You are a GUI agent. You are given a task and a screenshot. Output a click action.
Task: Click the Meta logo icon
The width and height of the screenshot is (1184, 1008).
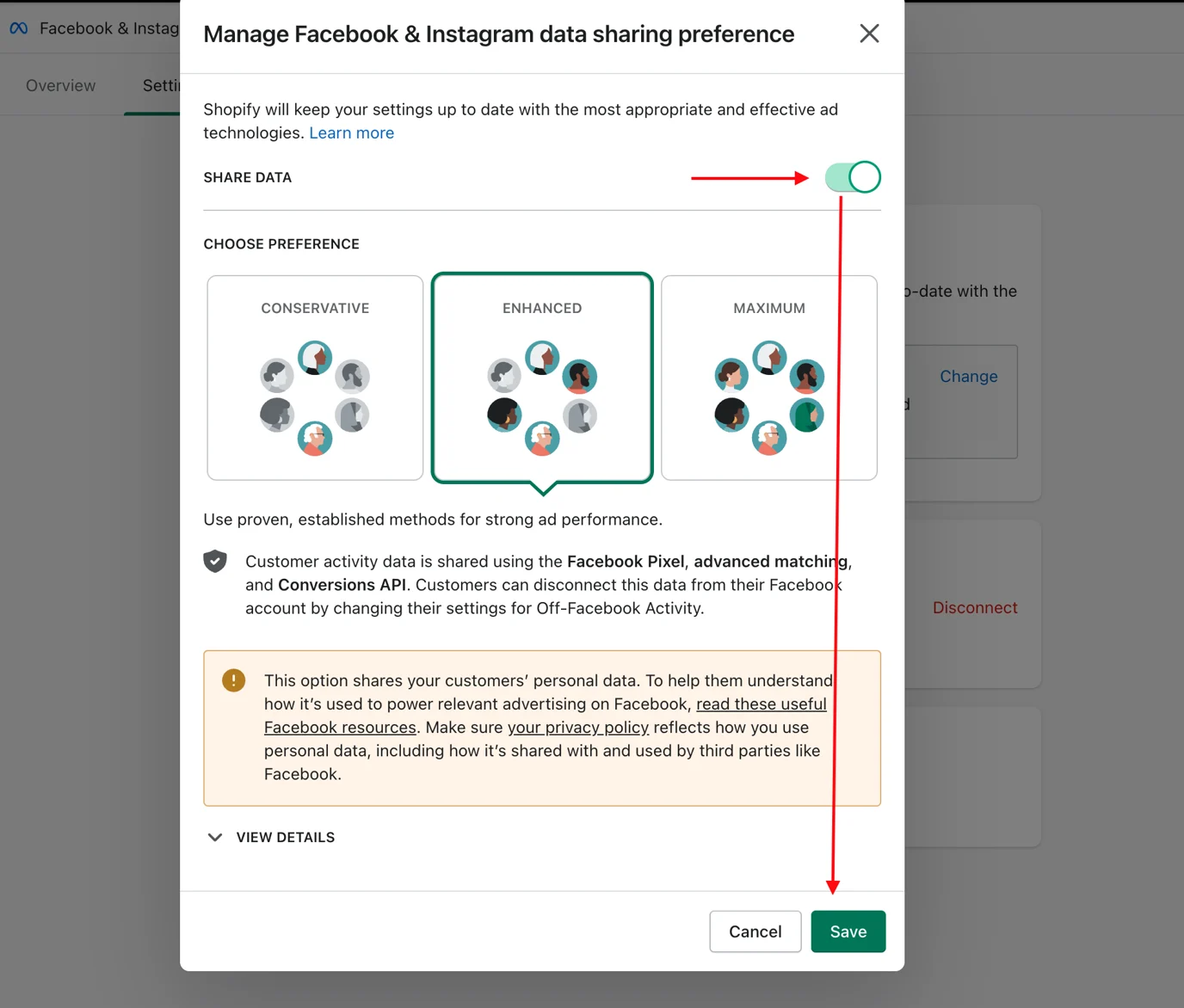[19, 28]
